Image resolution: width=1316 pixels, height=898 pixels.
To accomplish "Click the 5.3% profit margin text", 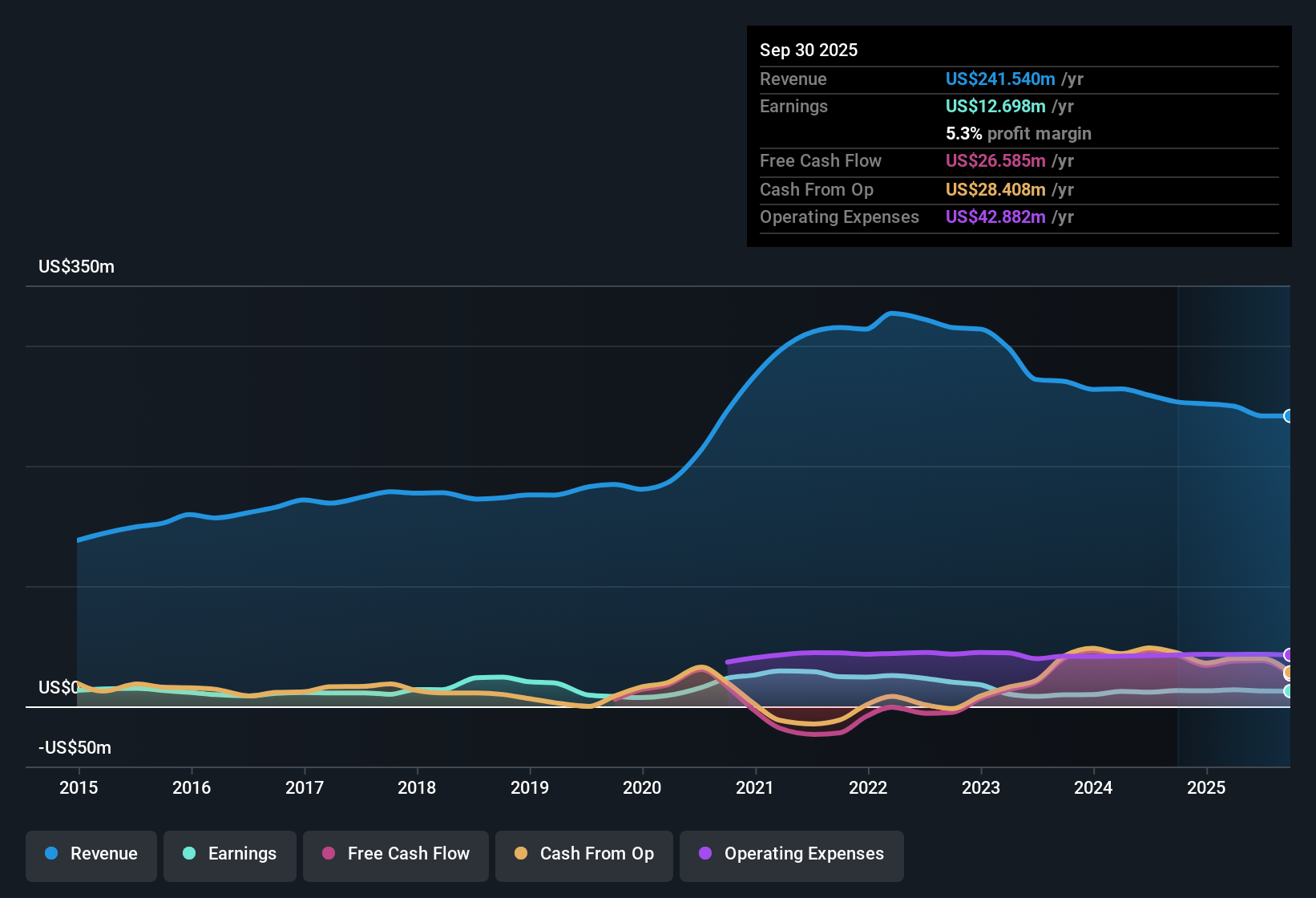I will (x=1019, y=133).
